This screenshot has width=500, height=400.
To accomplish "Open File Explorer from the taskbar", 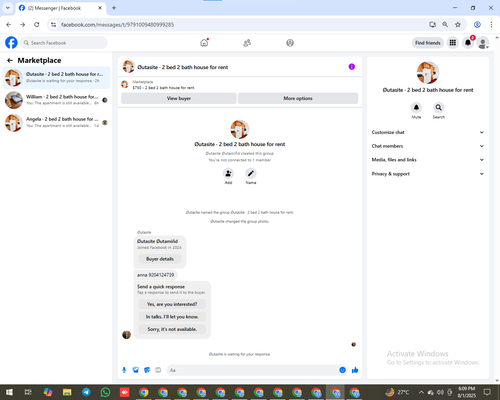I will [x=67, y=392].
